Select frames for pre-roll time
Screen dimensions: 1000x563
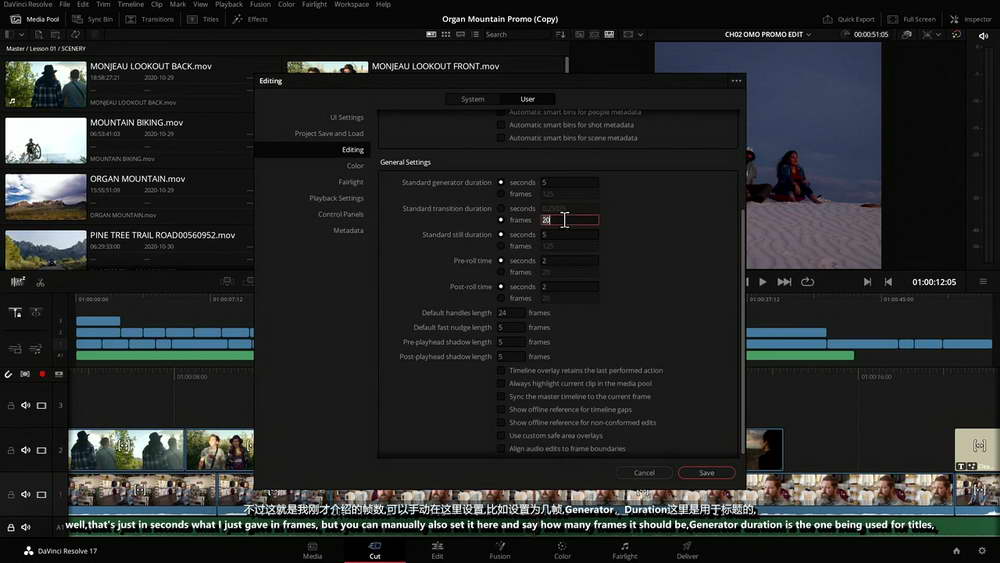point(501,272)
